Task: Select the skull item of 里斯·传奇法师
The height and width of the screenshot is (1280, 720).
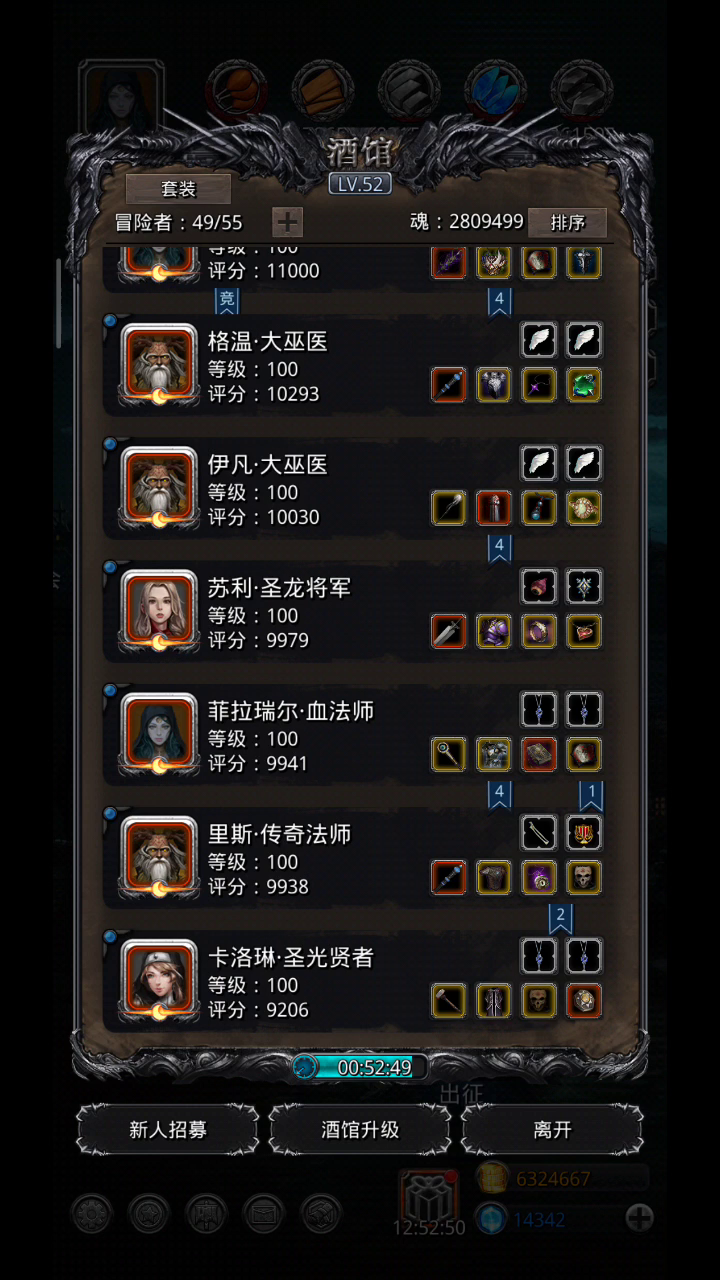Action: [584, 877]
